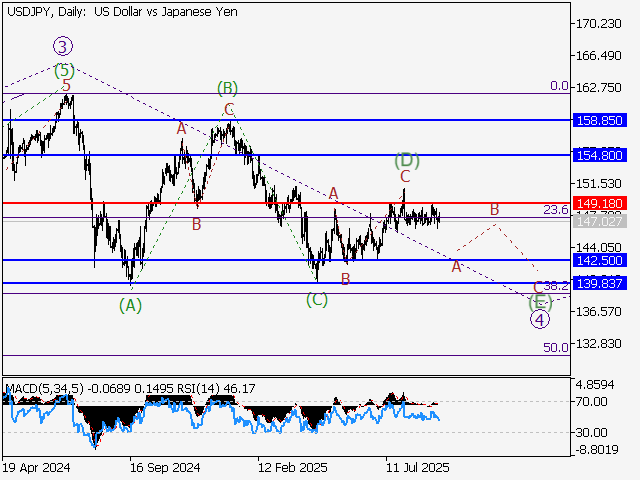Click the circled purple wave 3 marker
The width and height of the screenshot is (640, 480).
click(x=63, y=46)
